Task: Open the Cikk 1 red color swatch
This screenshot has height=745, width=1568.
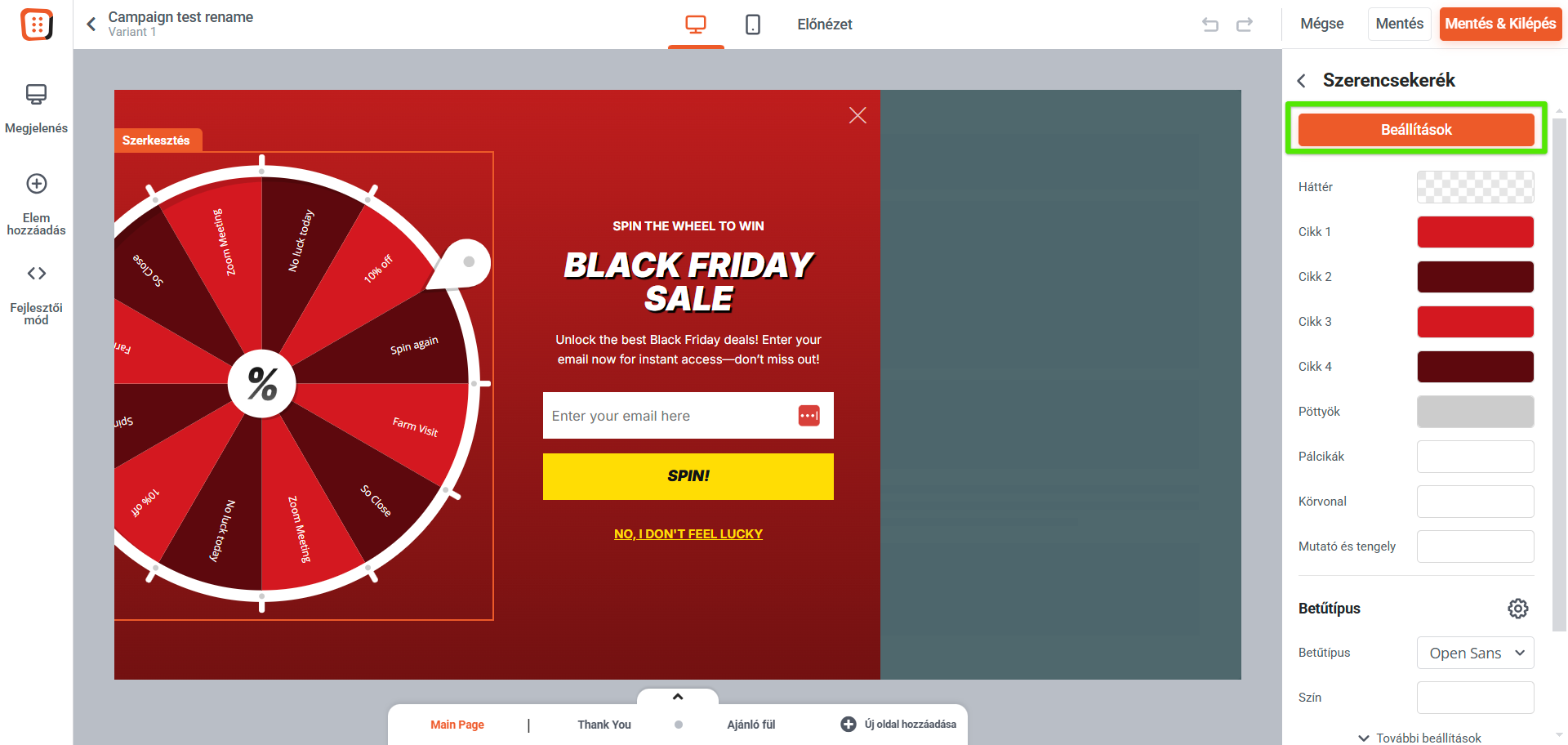Action: pyautogui.click(x=1475, y=232)
